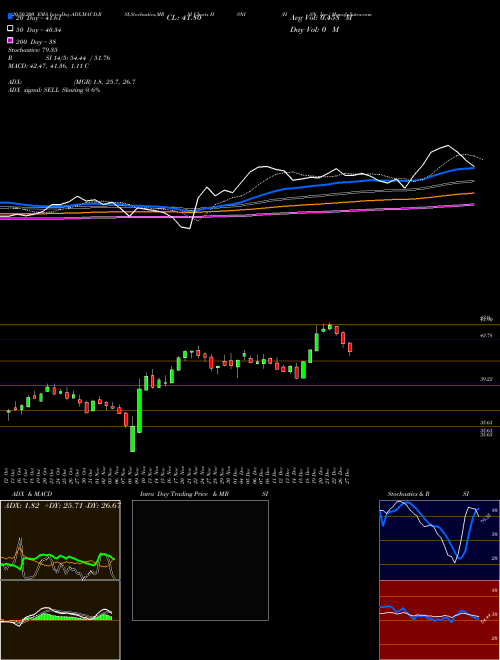Click the 39.22 price axis label
Image resolution: width=500 pixels, height=660 pixels.
point(486,379)
